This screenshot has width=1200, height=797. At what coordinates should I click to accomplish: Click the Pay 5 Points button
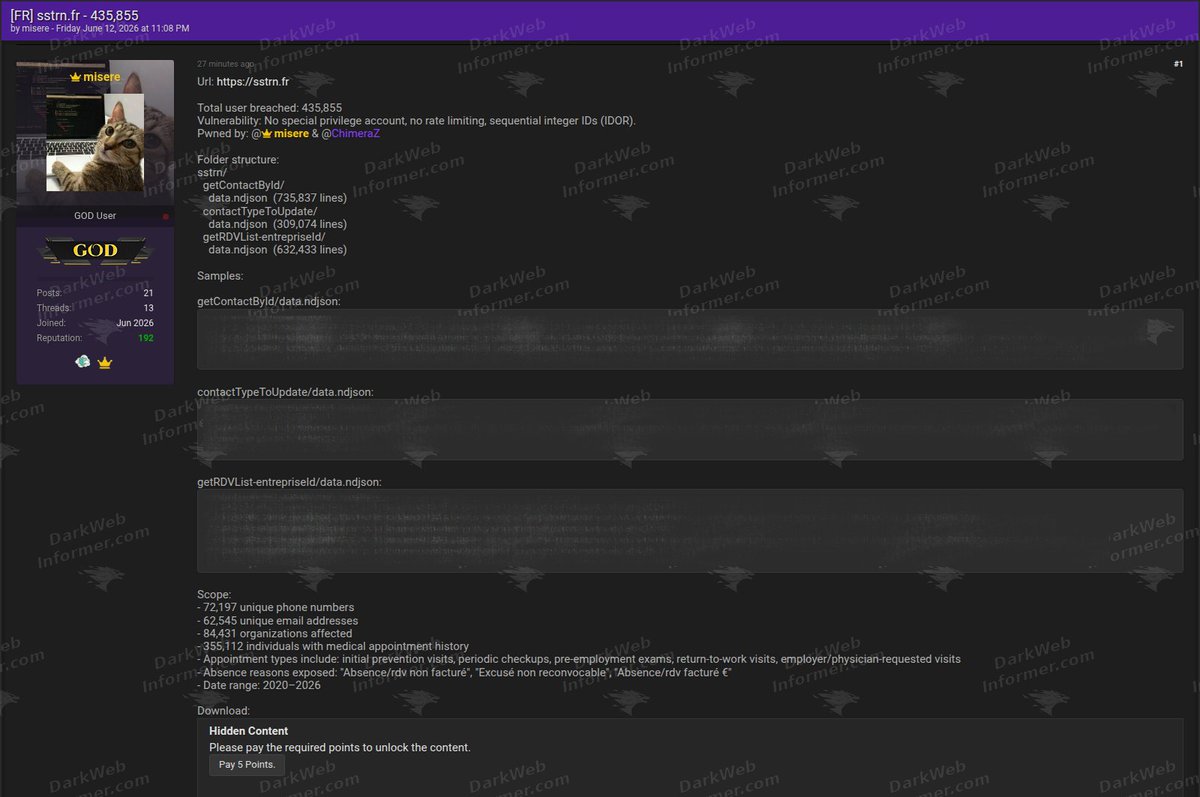point(247,765)
